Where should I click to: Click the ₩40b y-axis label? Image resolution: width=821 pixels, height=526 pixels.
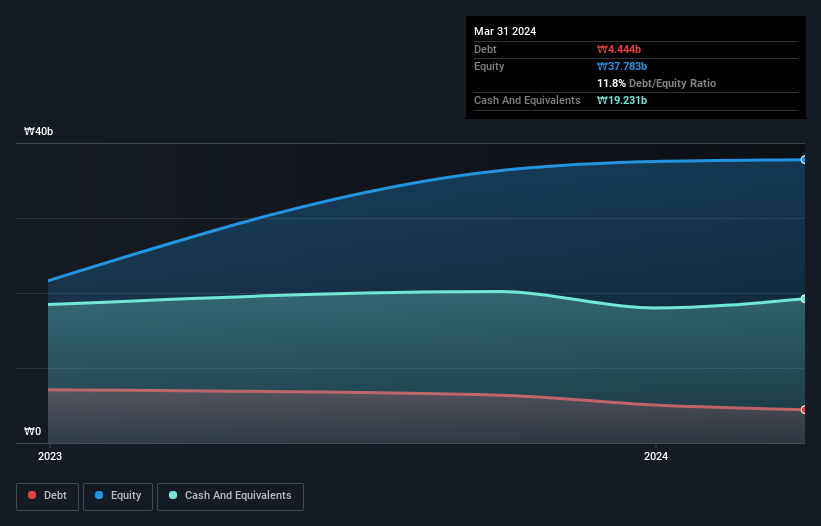click(38, 131)
